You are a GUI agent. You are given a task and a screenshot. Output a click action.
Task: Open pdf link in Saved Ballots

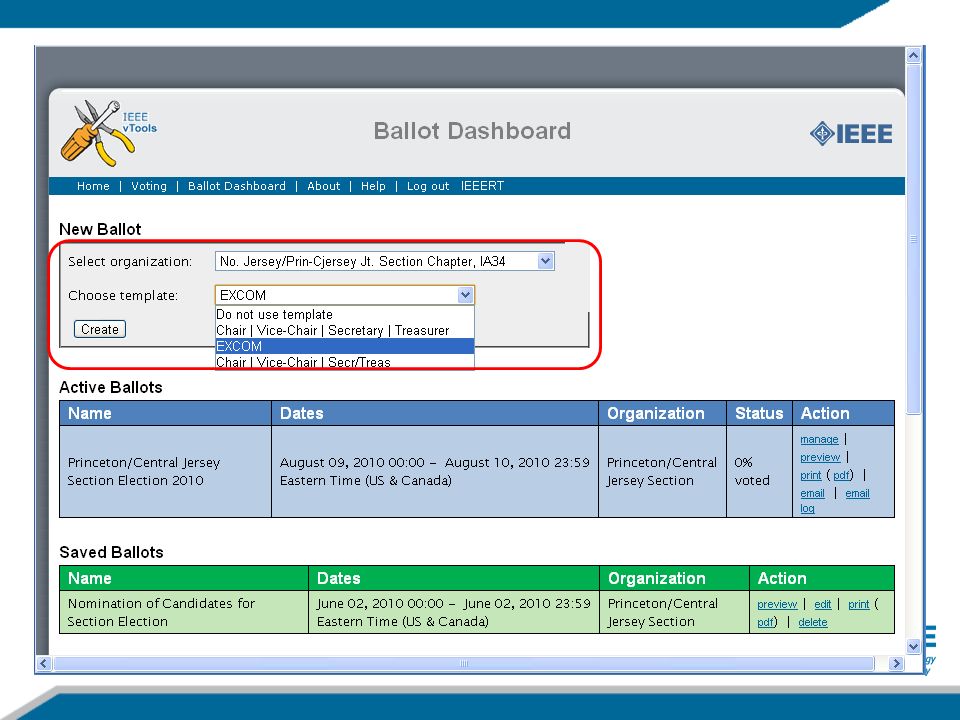coord(765,623)
